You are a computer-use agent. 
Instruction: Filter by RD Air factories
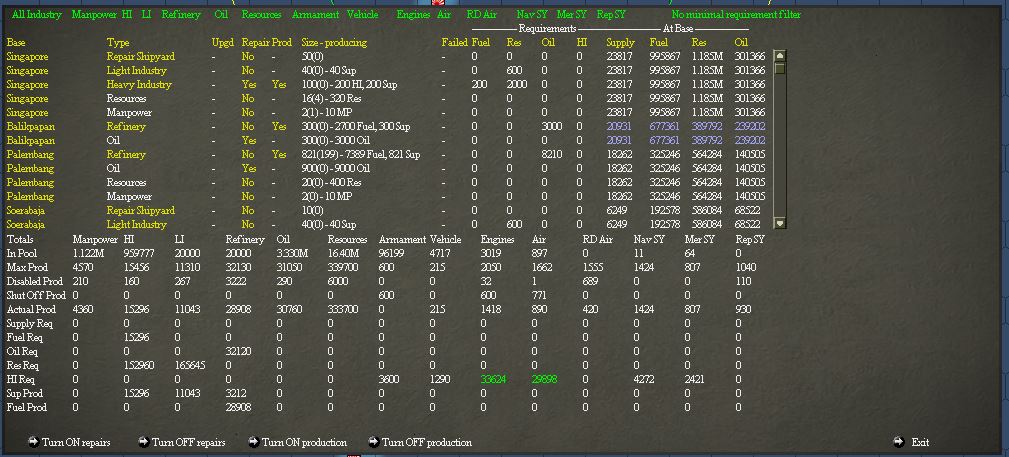(x=481, y=14)
